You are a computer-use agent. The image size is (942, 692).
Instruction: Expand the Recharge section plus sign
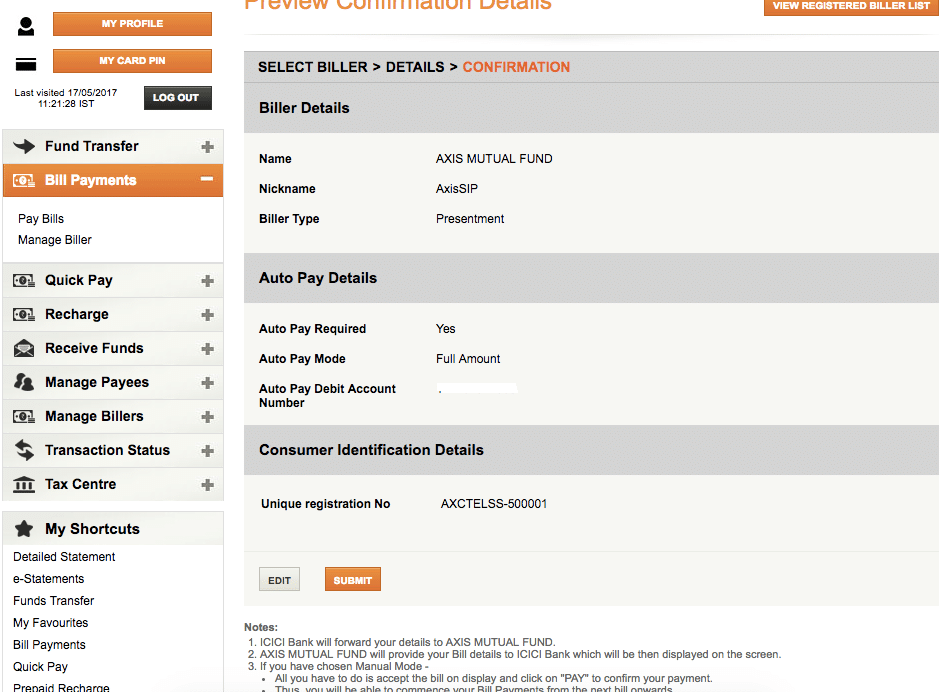coord(207,315)
